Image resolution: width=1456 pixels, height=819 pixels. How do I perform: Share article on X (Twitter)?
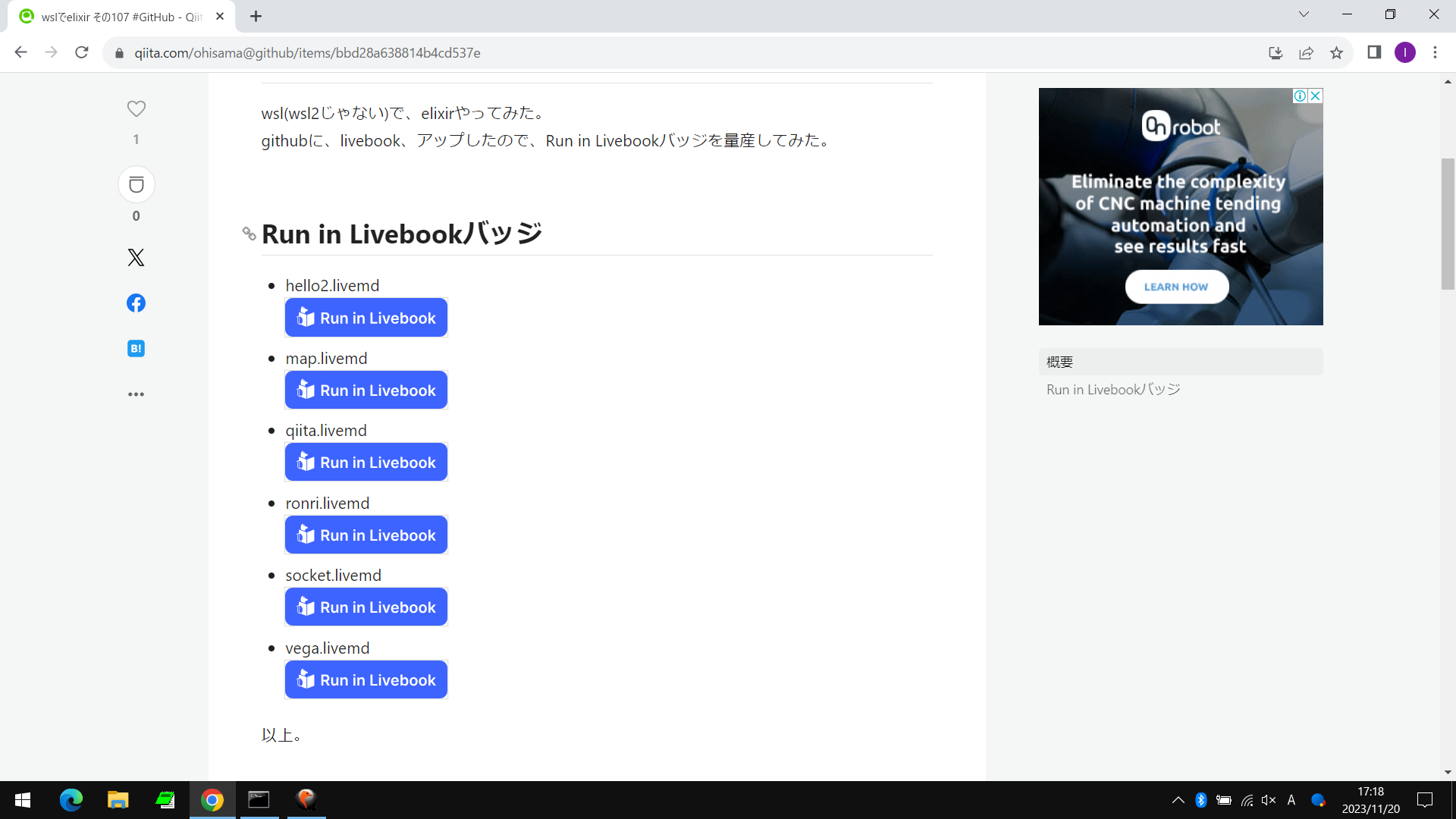[x=136, y=258]
